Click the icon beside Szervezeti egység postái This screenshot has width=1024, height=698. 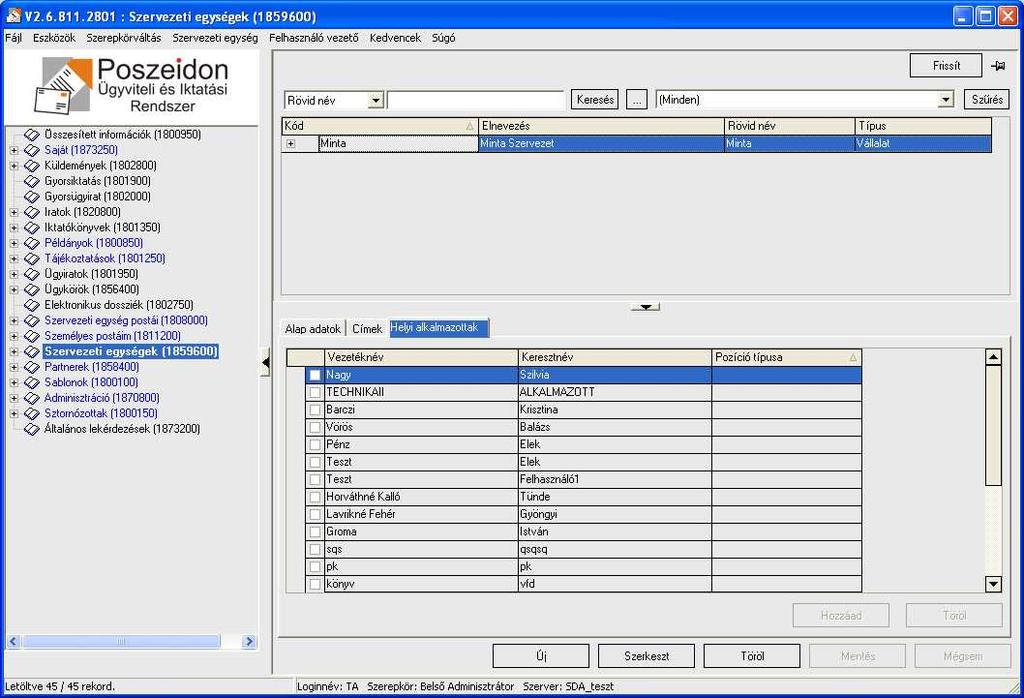click(x=32, y=321)
